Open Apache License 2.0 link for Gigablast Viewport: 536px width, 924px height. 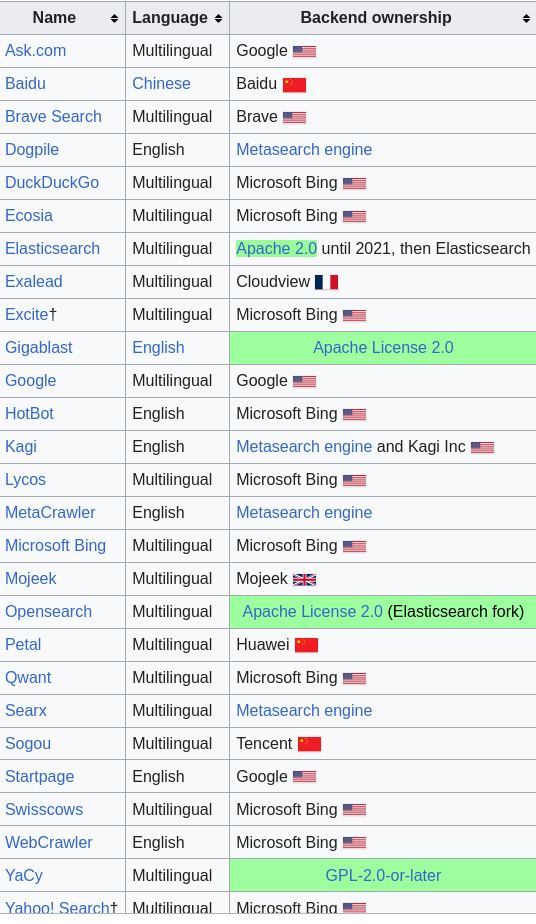(x=383, y=348)
